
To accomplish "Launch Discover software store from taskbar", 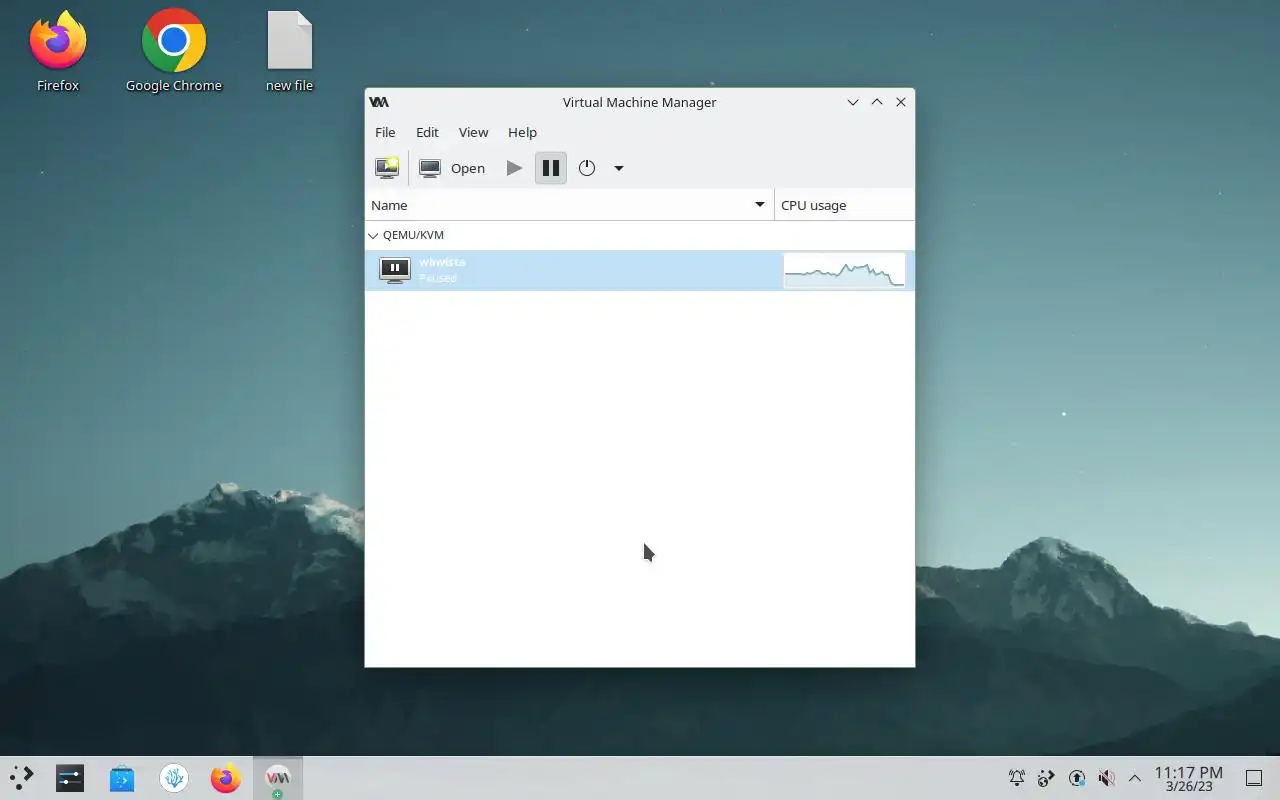I will (122, 778).
